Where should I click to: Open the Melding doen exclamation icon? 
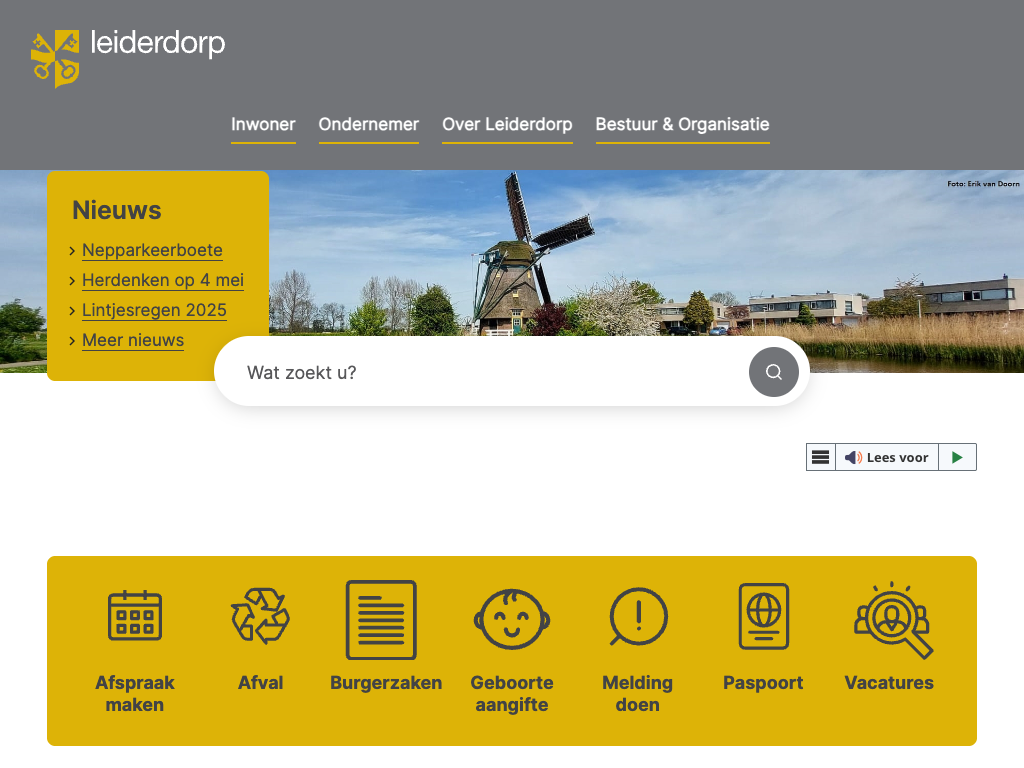(637, 617)
